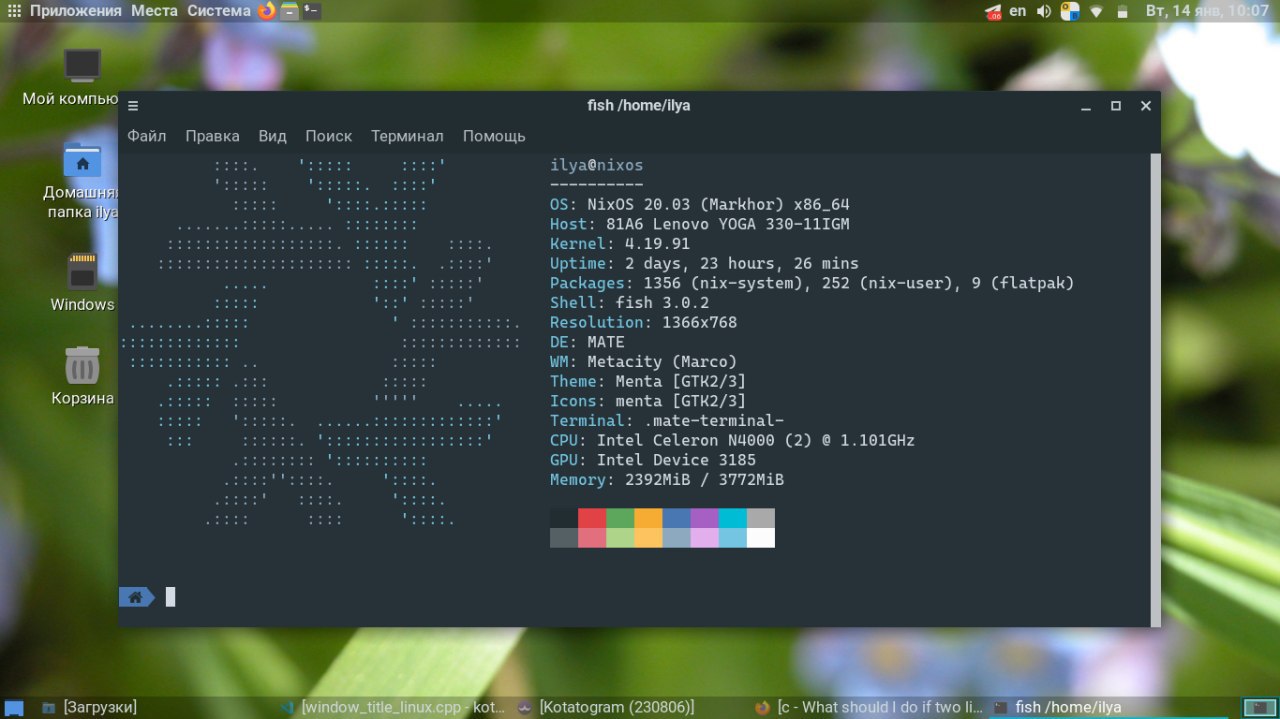This screenshot has width=1280, height=719.
Task: Open the Файл menu in terminal
Action: [147, 136]
